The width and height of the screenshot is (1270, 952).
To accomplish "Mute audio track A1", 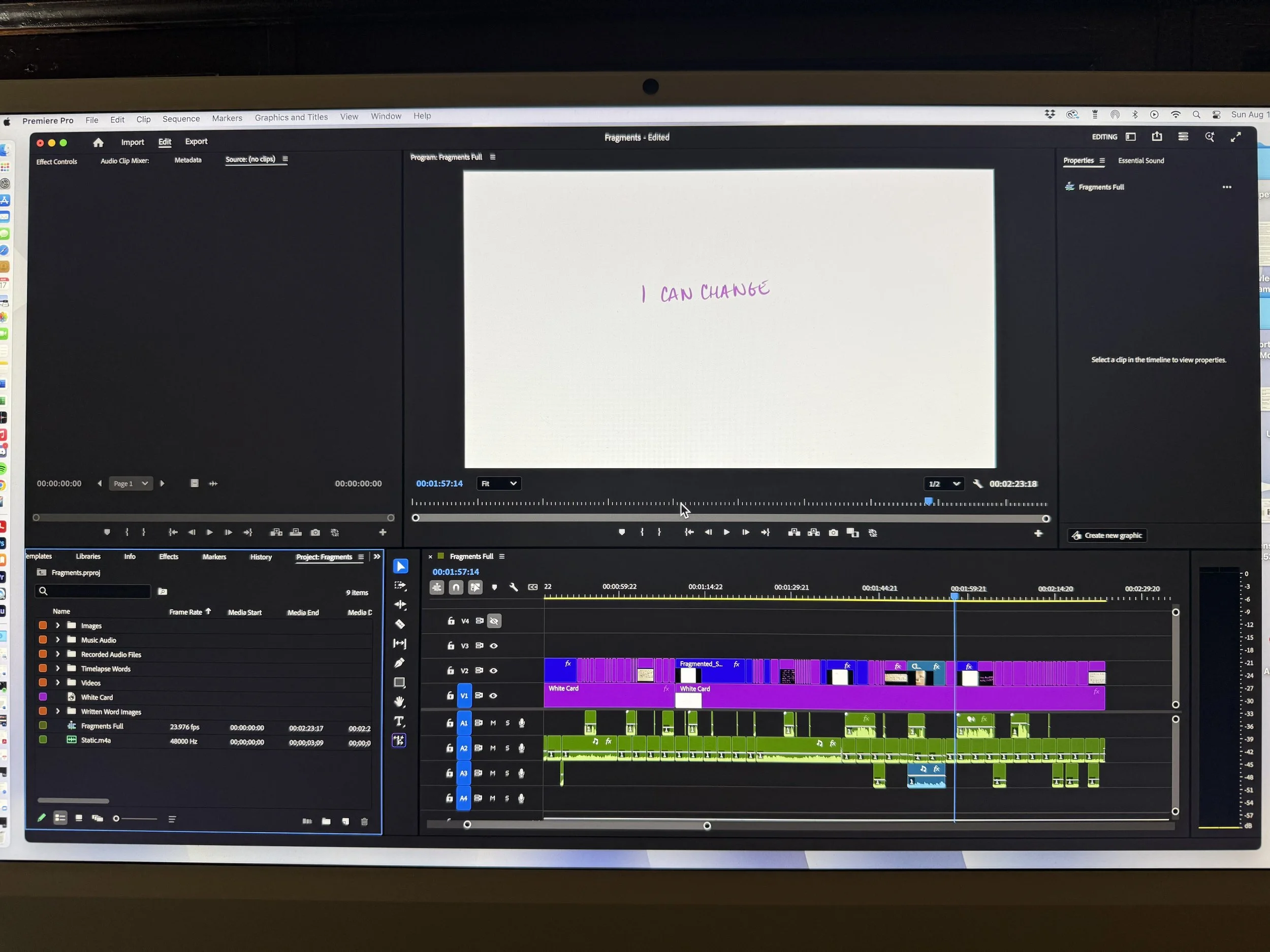I will pos(493,723).
